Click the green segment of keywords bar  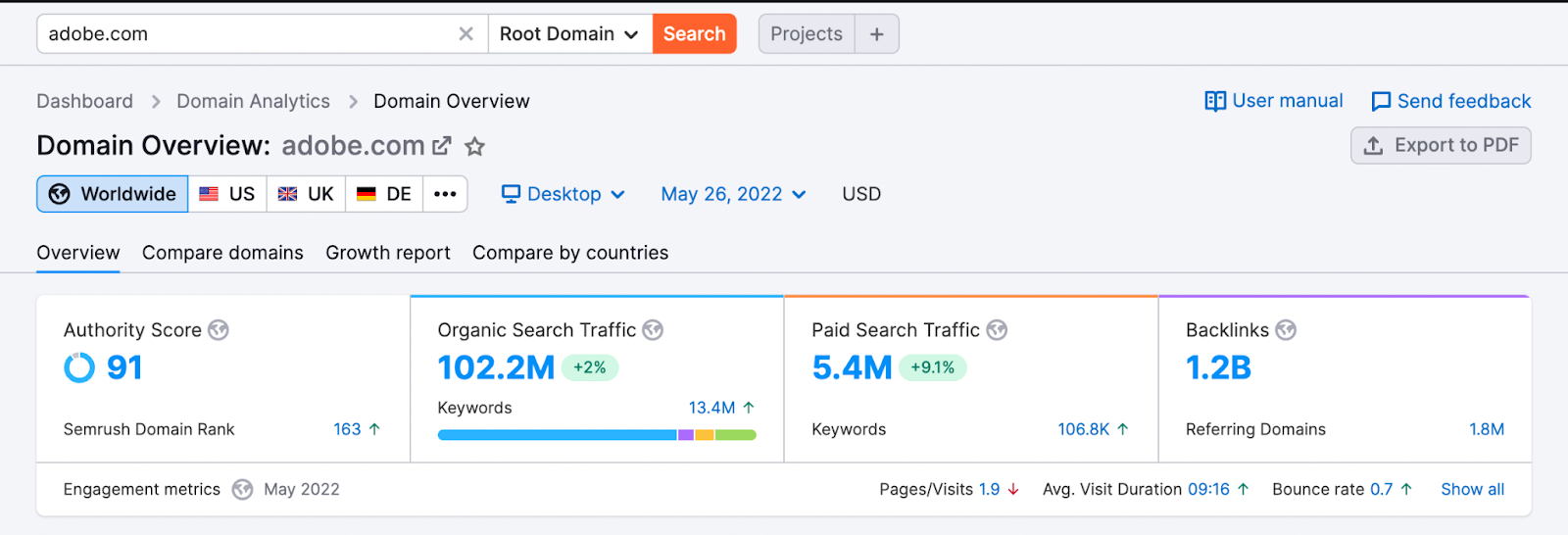click(x=736, y=435)
